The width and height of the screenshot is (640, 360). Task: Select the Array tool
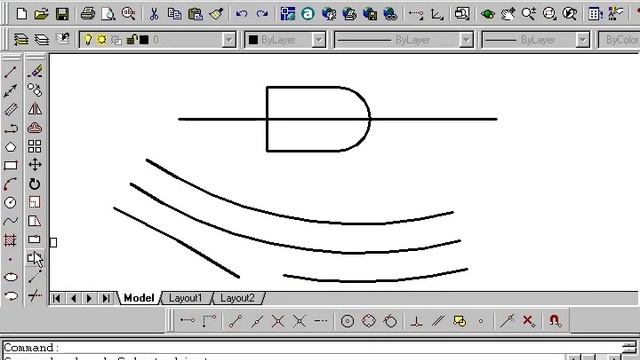(35, 146)
